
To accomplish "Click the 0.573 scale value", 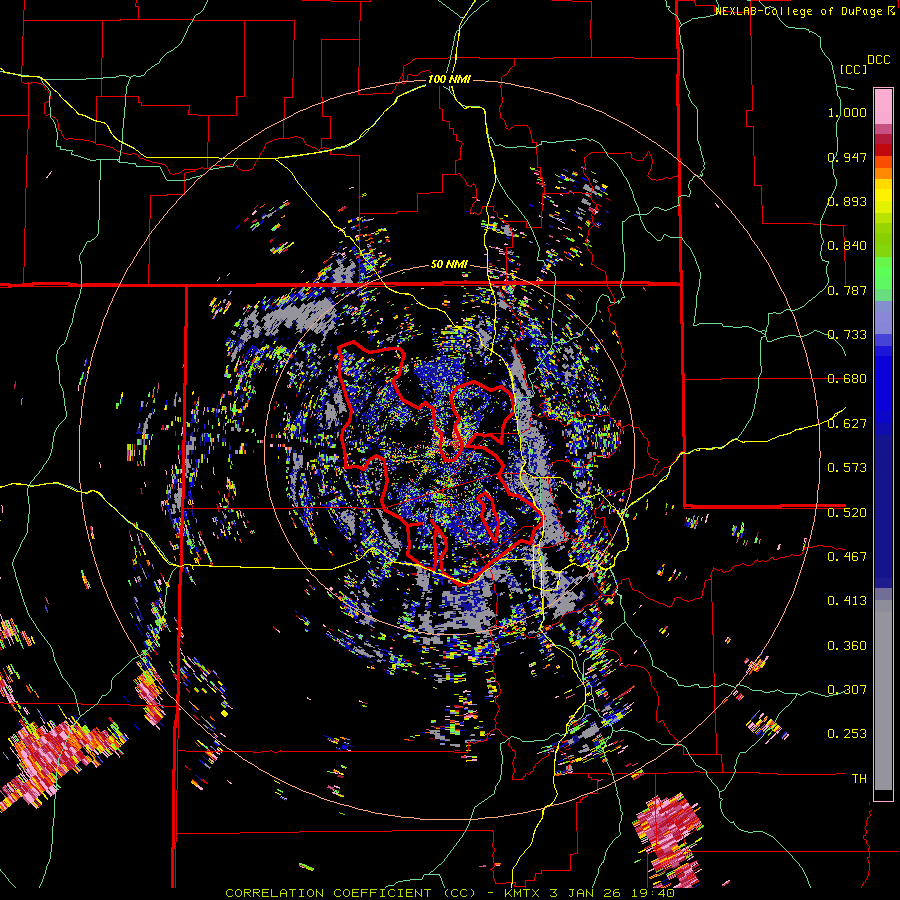I will click(847, 468).
